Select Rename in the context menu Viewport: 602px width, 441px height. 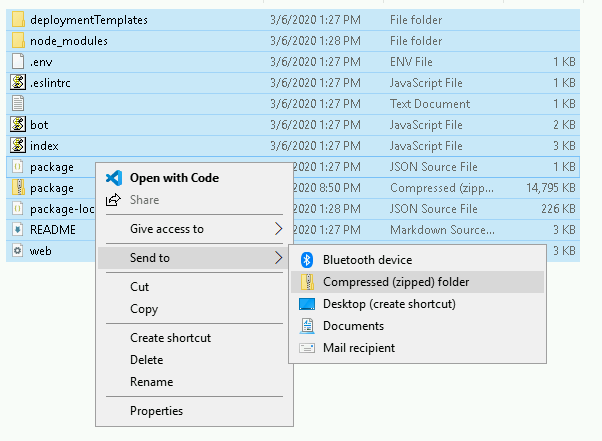click(x=151, y=381)
